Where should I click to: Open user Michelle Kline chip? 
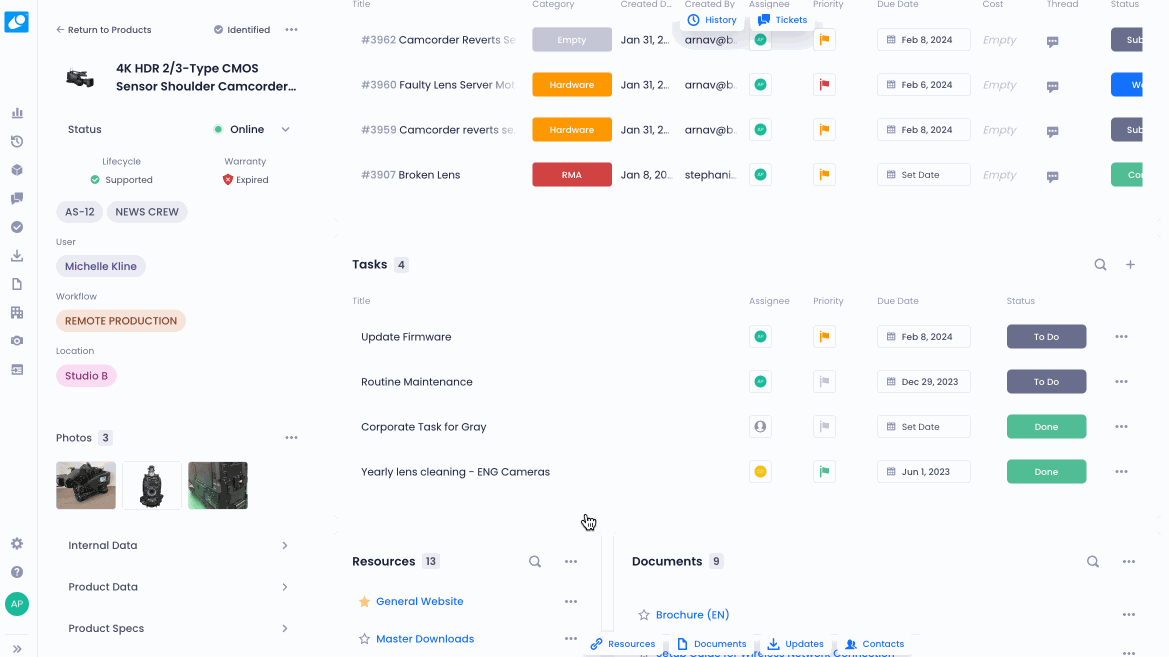click(101, 266)
